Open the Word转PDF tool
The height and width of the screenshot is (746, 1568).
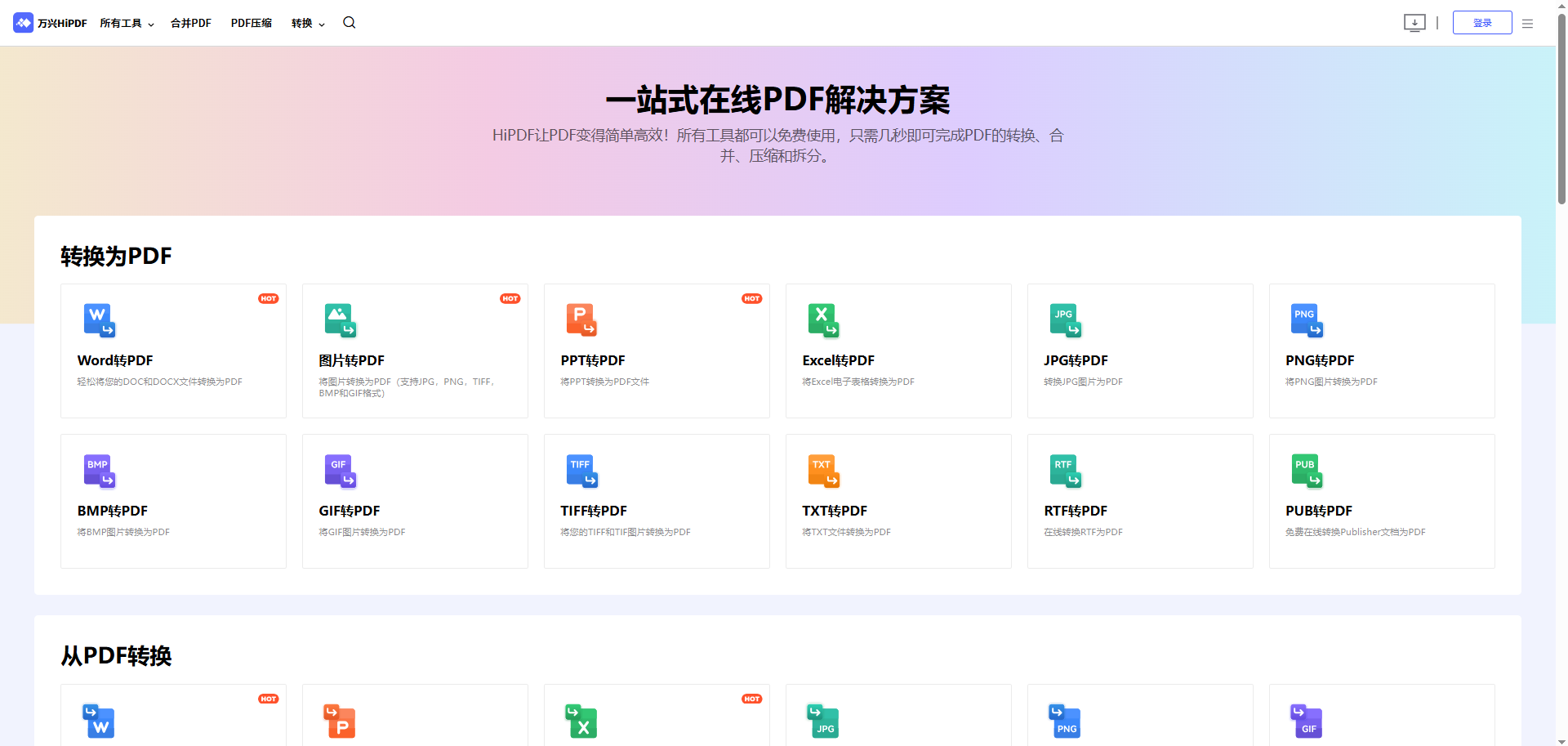click(x=100, y=320)
